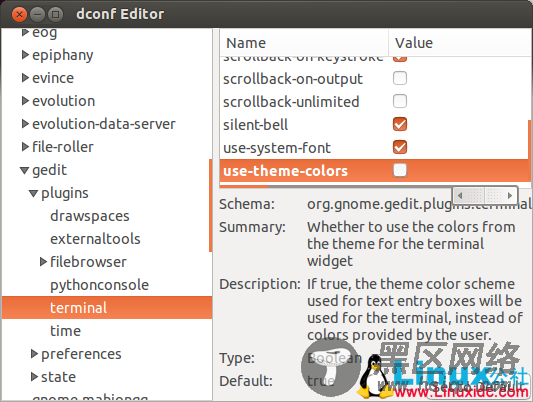Close the dconf Editor window
The width and height of the screenshot is (533, 402).
click(x=19, y=14)
